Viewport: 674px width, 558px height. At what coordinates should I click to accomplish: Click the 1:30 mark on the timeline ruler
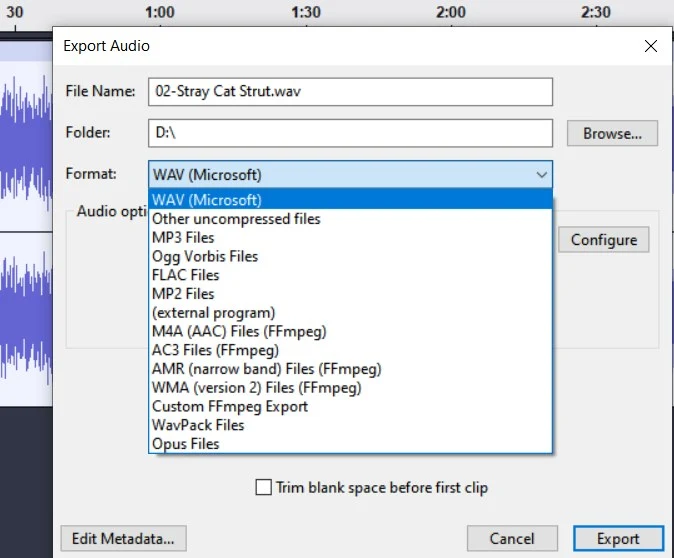[306, 12]
